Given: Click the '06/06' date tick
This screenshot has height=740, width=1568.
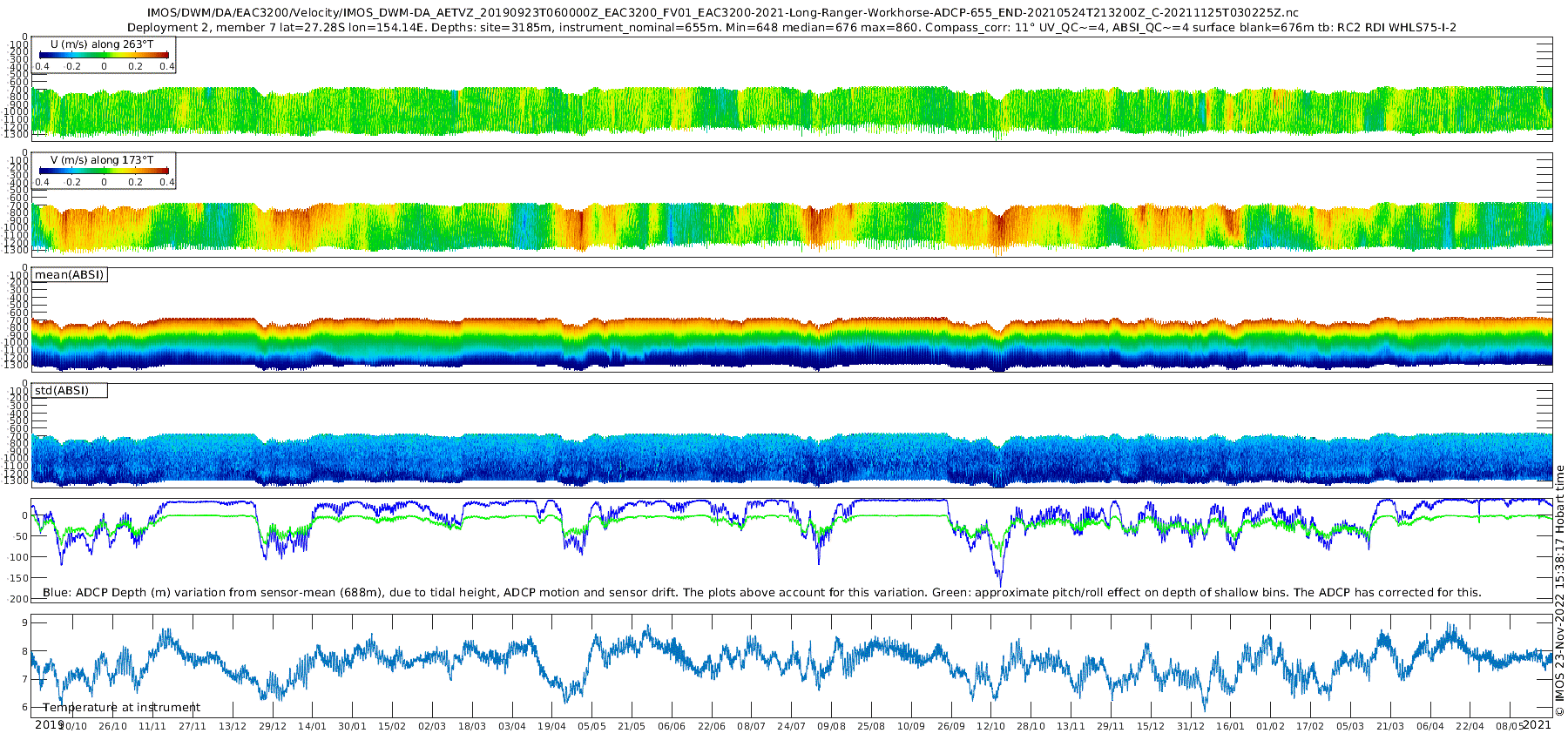Looking at the screenshot, I should [672, 726].
